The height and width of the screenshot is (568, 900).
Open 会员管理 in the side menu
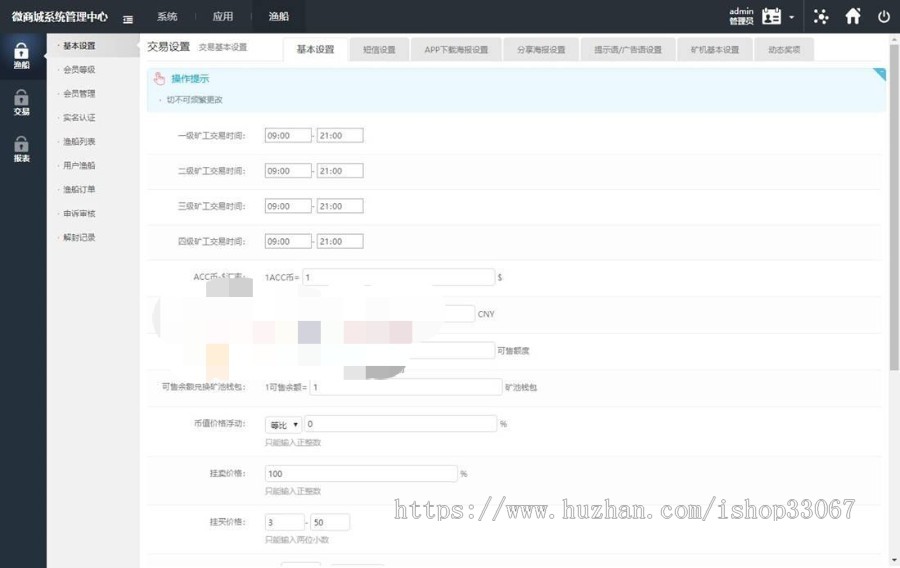79,94
